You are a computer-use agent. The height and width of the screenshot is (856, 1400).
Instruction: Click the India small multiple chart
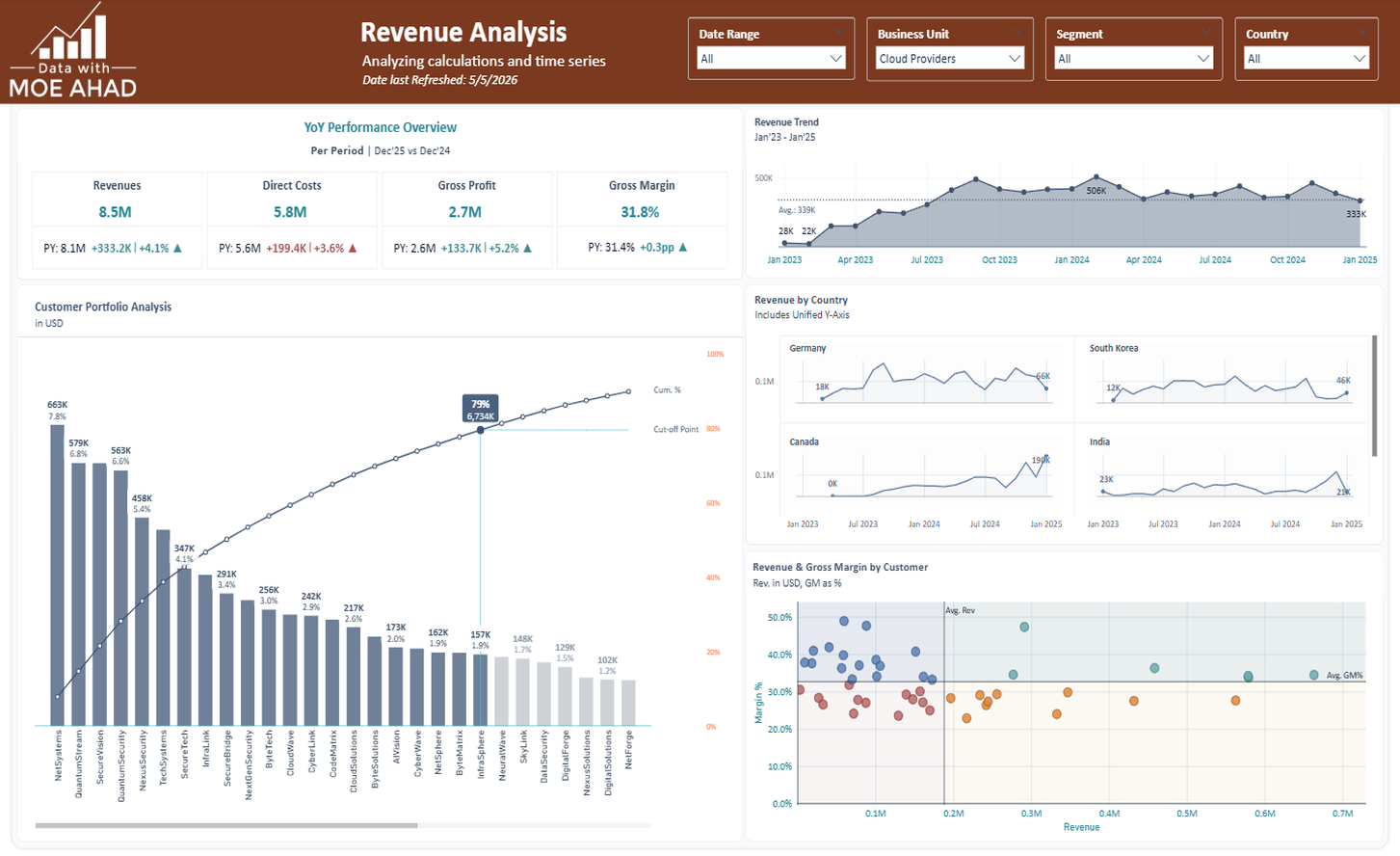[x=1221, y=470]
